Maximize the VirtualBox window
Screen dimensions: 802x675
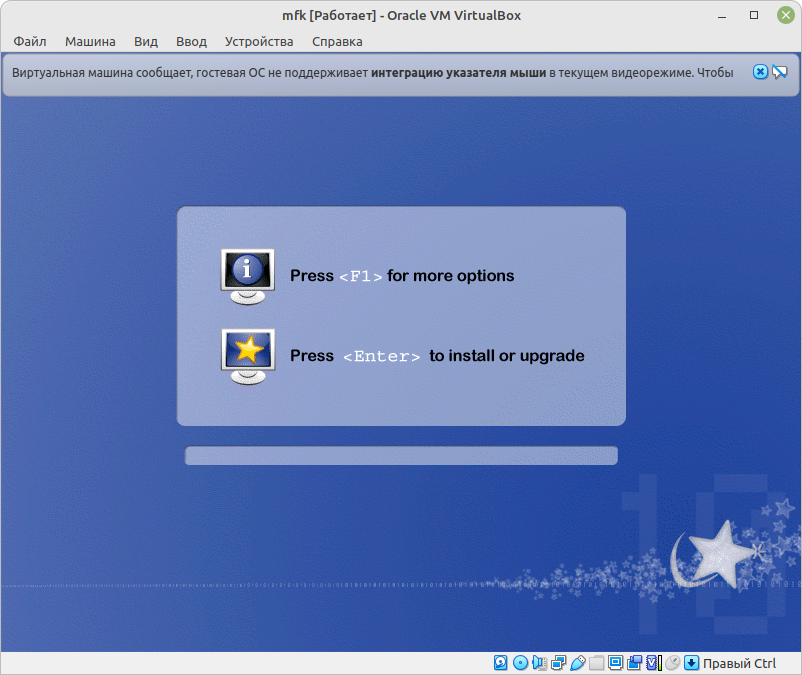(754, 15)
